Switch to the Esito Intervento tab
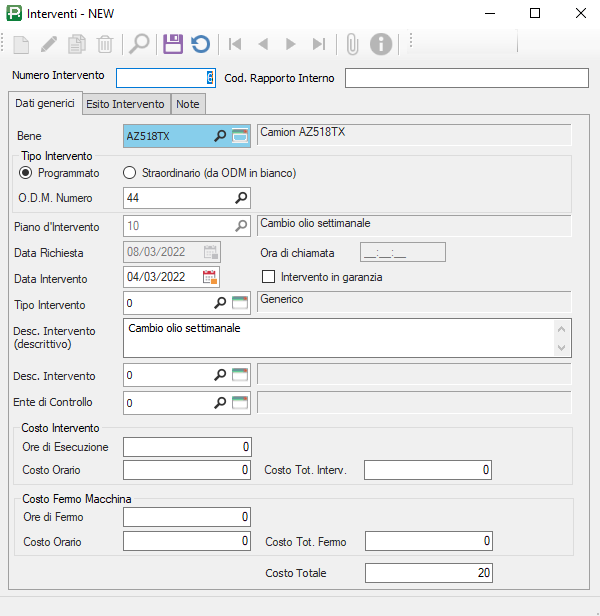The image size is (600, 616). [125, 104]
